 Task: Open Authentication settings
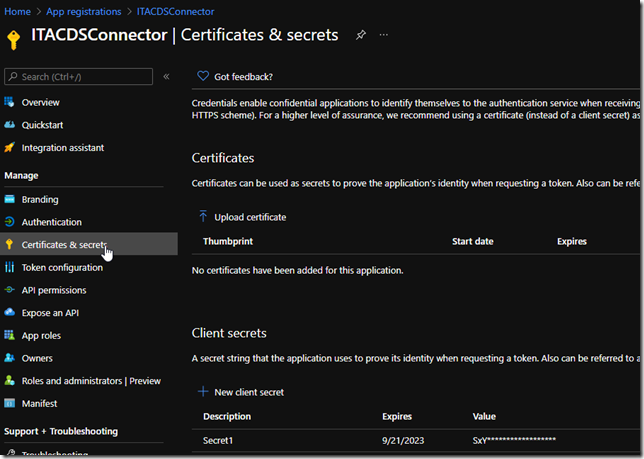click(52, 222)
